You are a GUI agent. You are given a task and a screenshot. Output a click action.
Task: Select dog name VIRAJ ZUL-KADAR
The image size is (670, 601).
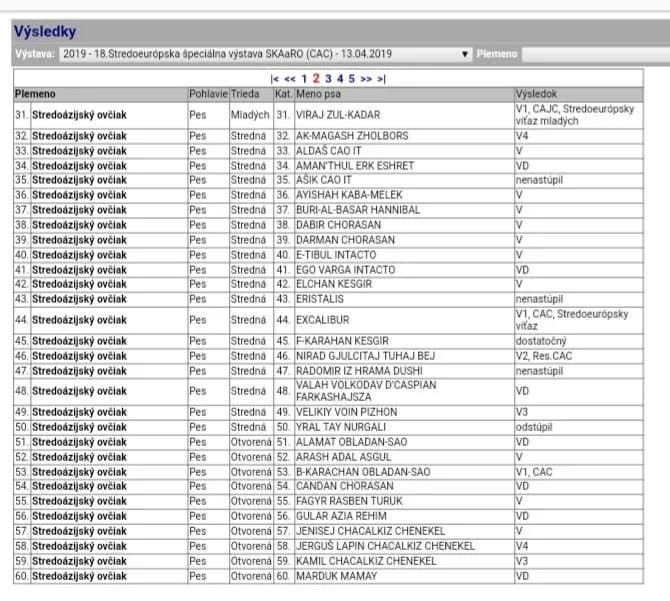pyautogui.click(x=338, y=115)
